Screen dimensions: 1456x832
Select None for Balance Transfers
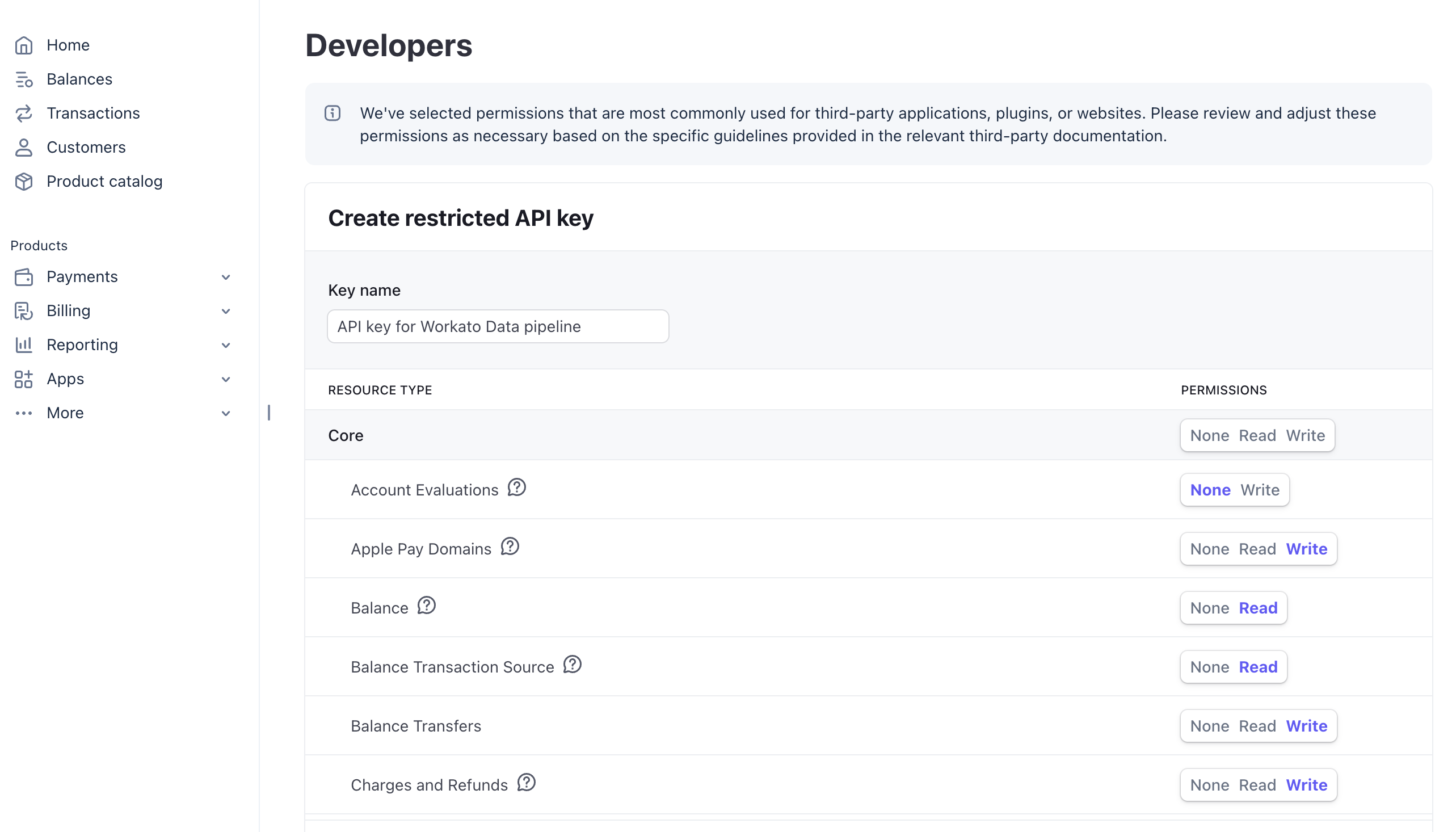click(1209, 726)
